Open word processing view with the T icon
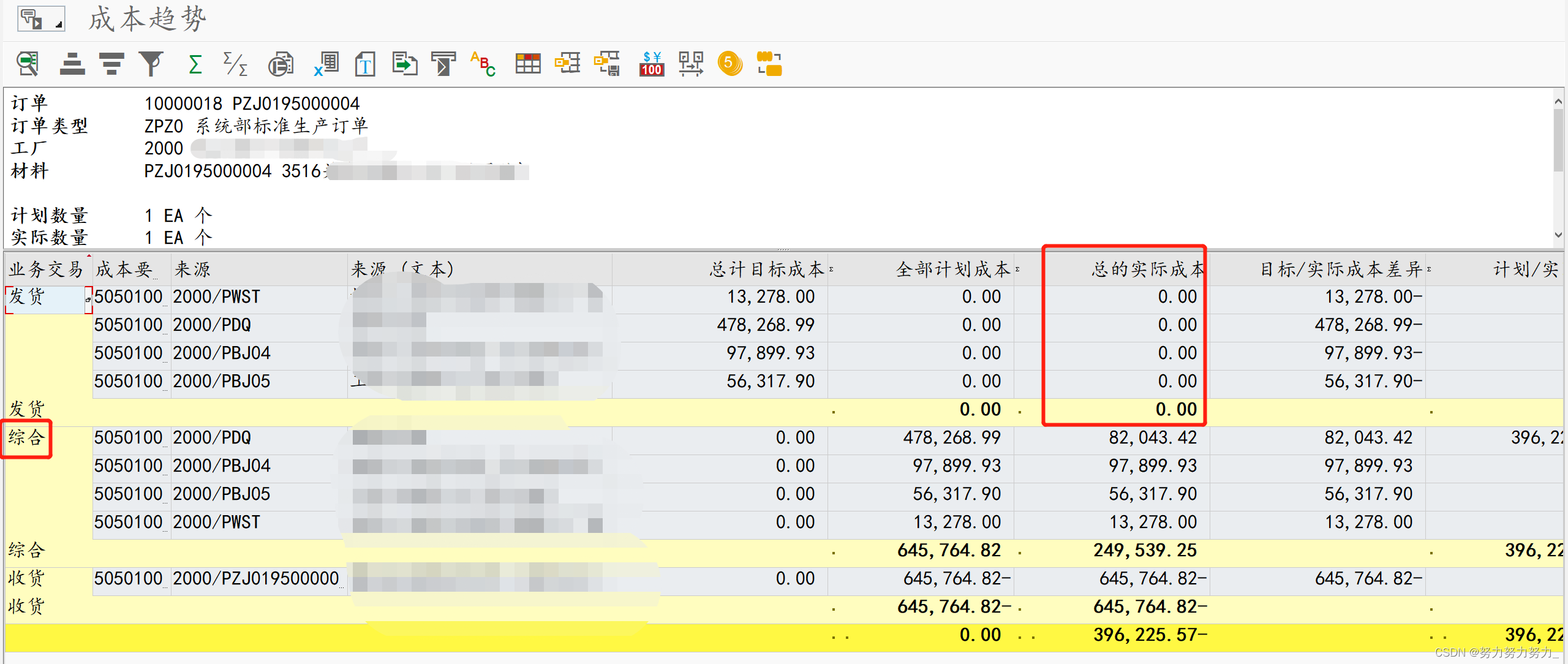1568x664 pixels. click(365, 64)
